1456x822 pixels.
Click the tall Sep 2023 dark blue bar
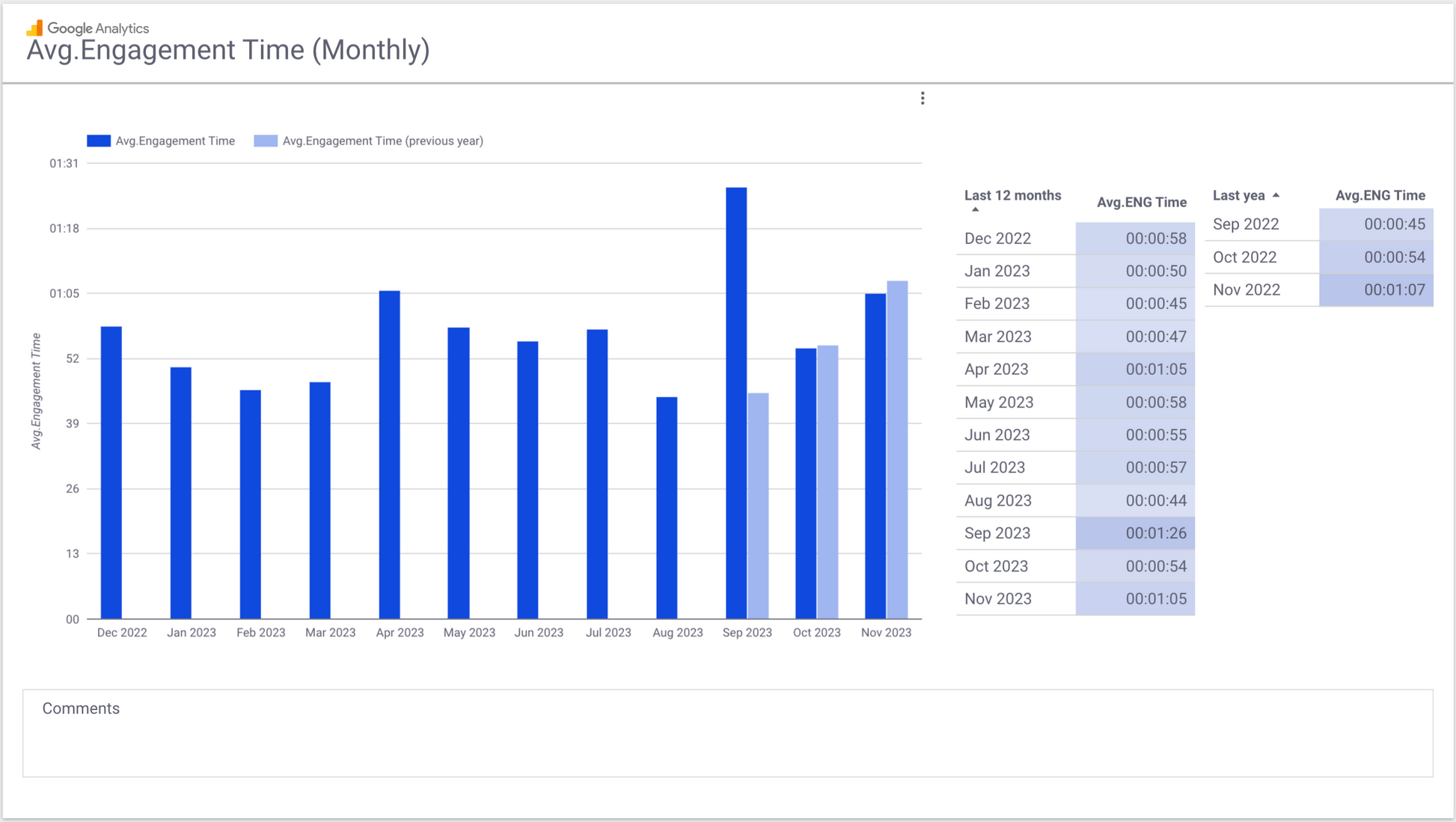[736, 404]
